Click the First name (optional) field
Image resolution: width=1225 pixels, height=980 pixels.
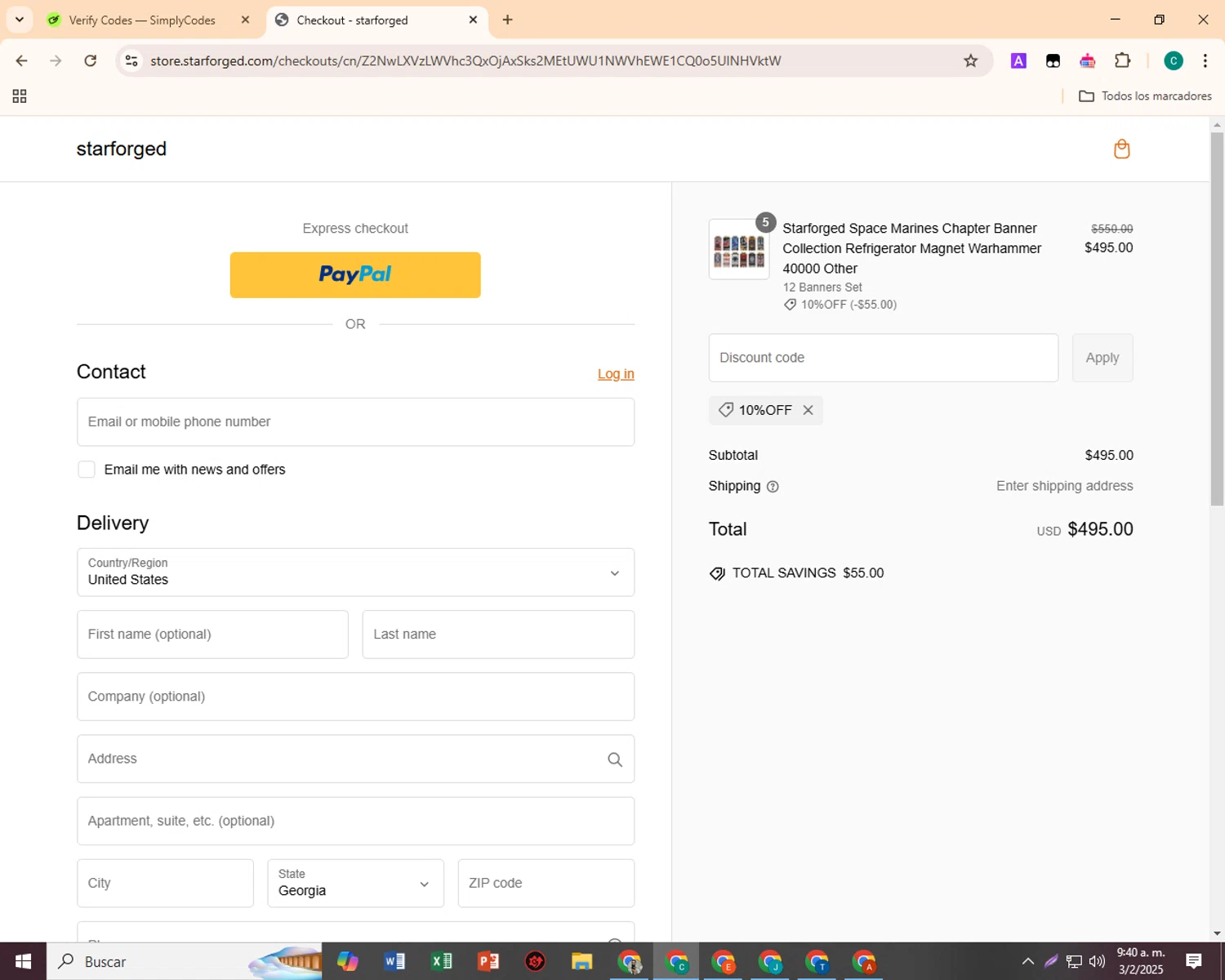coord(212,635)
